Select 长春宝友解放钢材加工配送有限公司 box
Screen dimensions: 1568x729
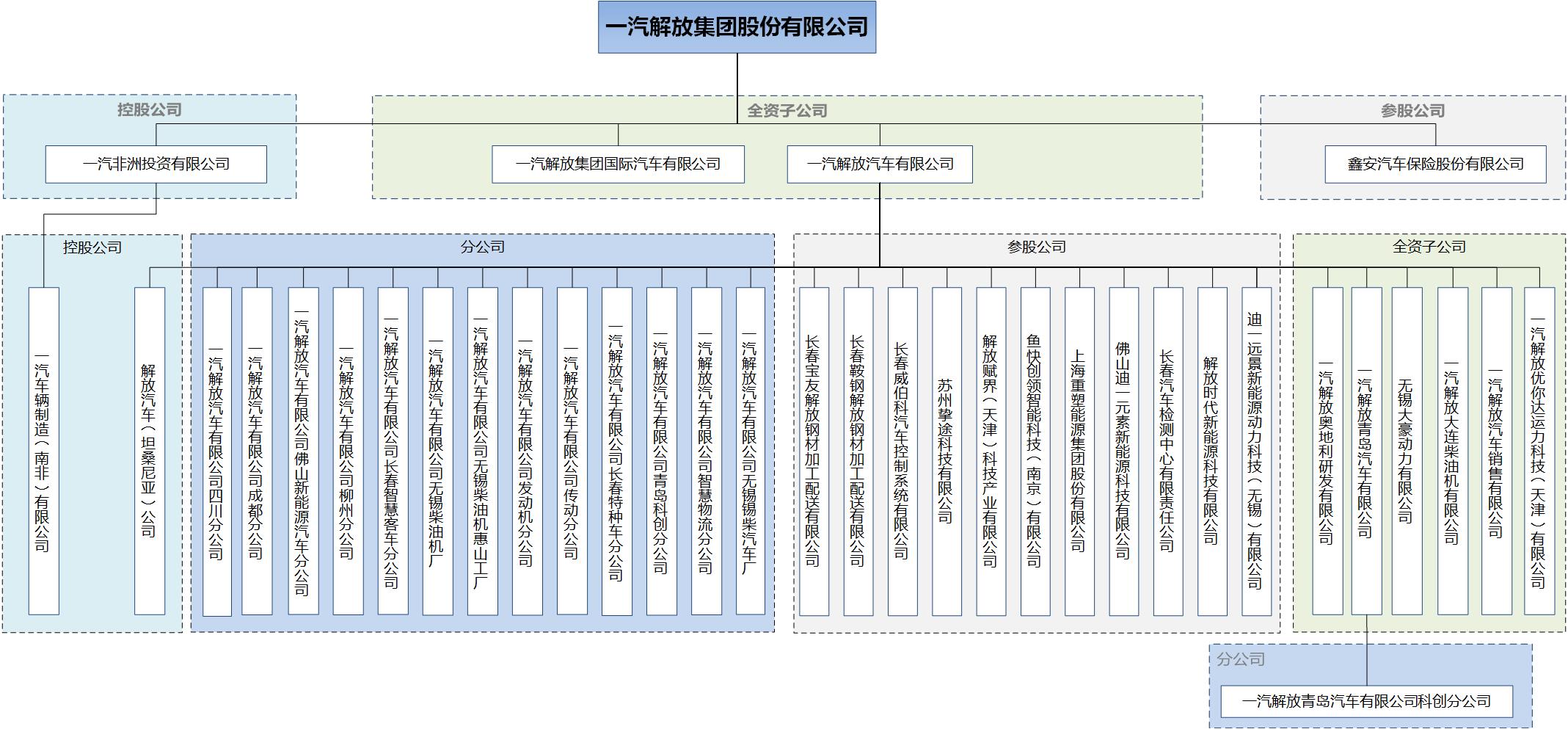click(x=814, y=451)
